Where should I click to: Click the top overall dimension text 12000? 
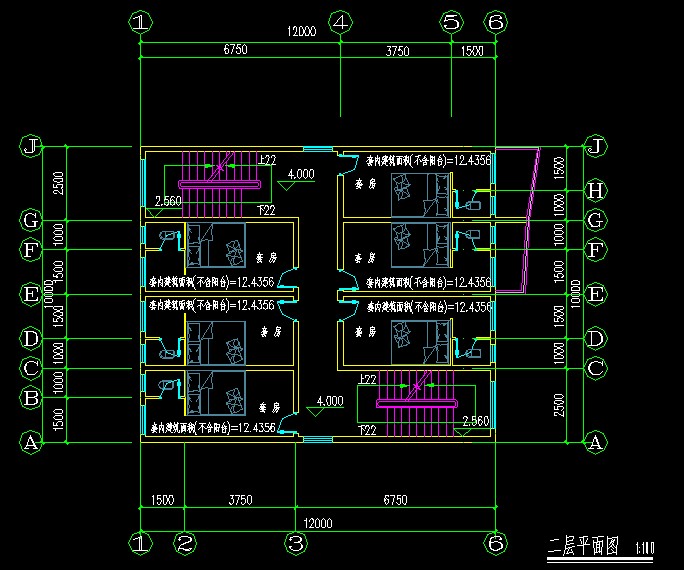[301, 31]
